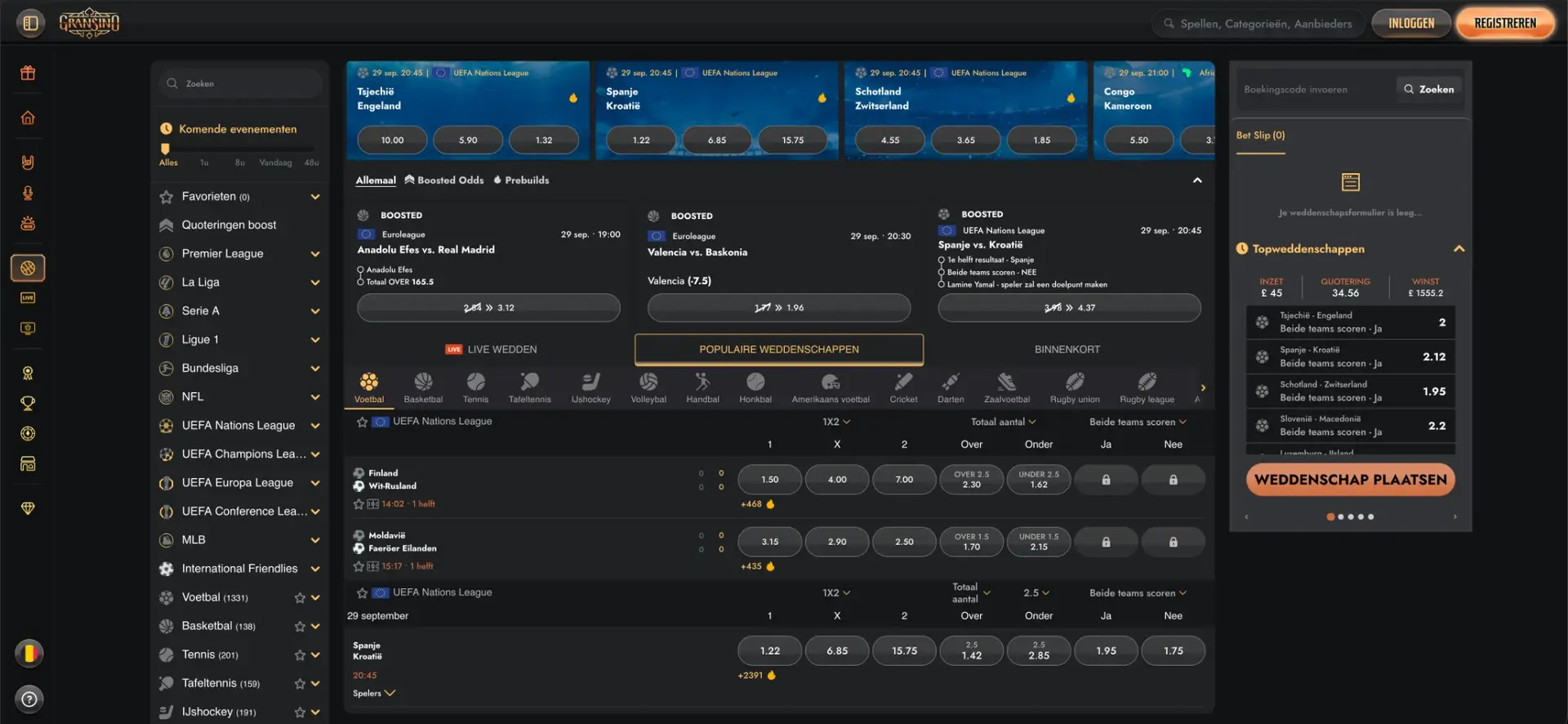Open the Tsjechië vs Engeland featured match card
Screen dimensions: 1568x724
coord(468,110)
